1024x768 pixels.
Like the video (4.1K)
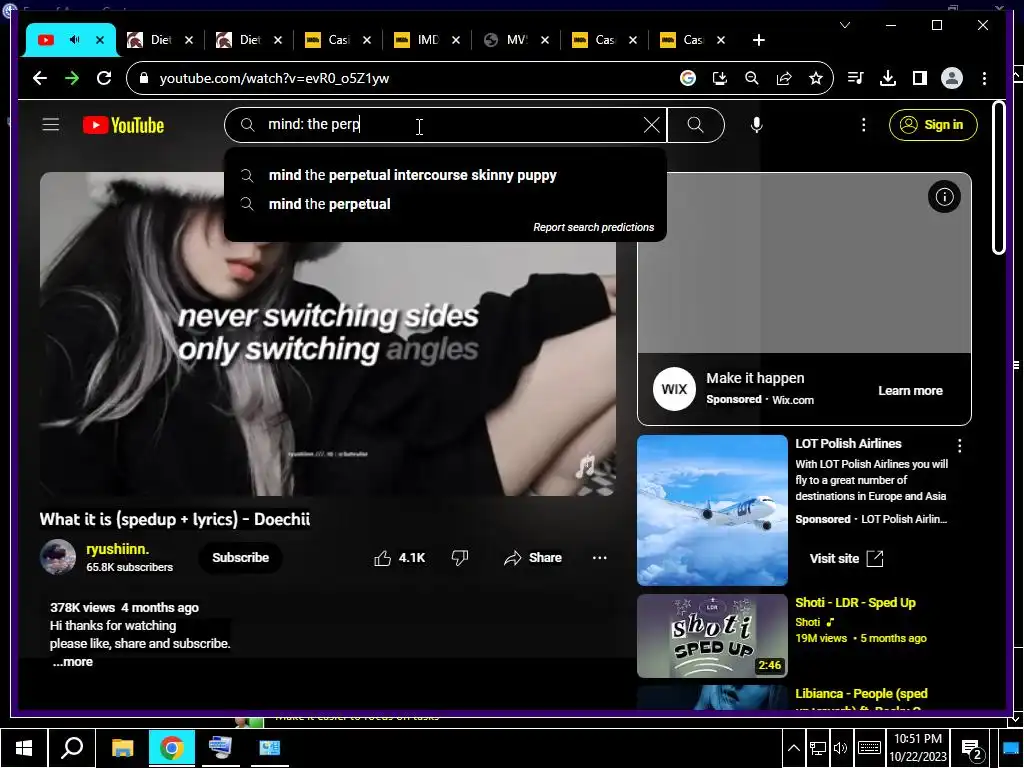pyautogui.click(x=399, y=558)
